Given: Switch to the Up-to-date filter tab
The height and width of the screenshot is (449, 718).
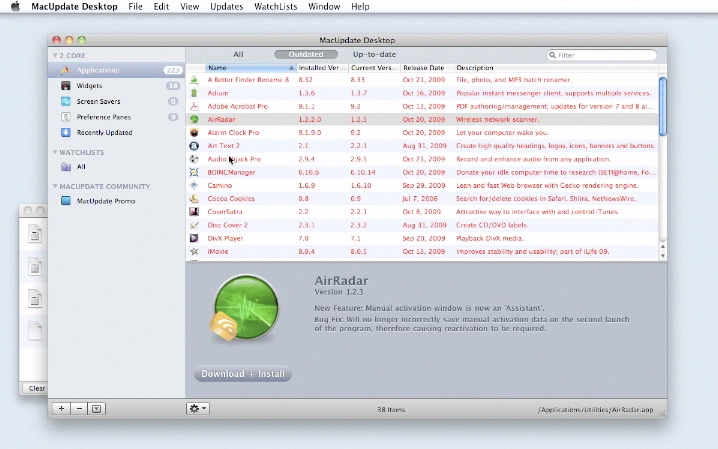Looking at the screenshot, I should 374,54.
